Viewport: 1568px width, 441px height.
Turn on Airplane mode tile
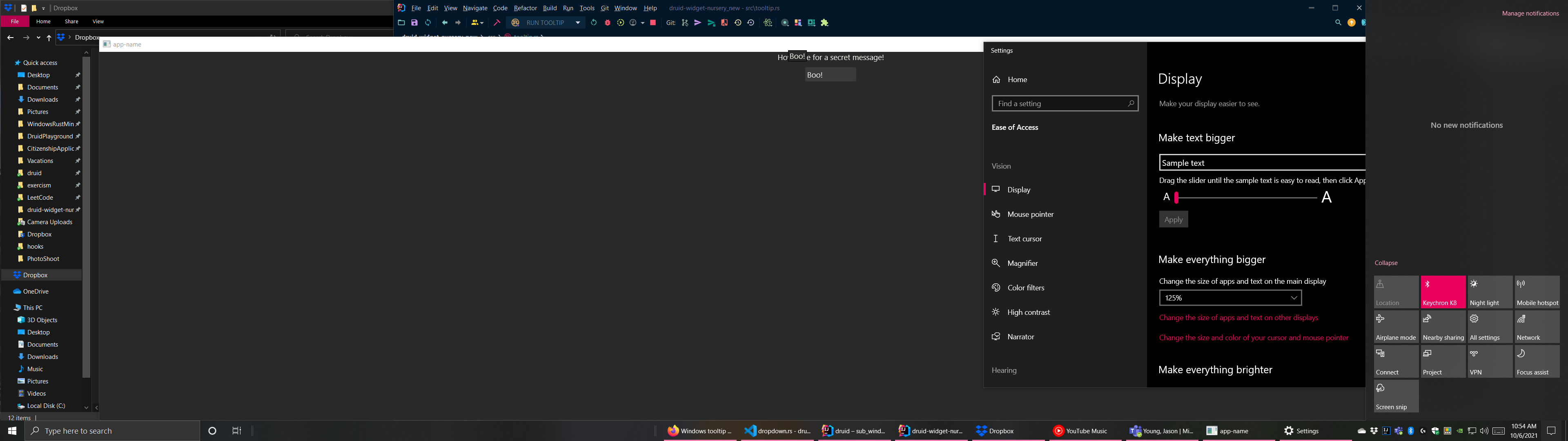click(x=1396, y=326)
